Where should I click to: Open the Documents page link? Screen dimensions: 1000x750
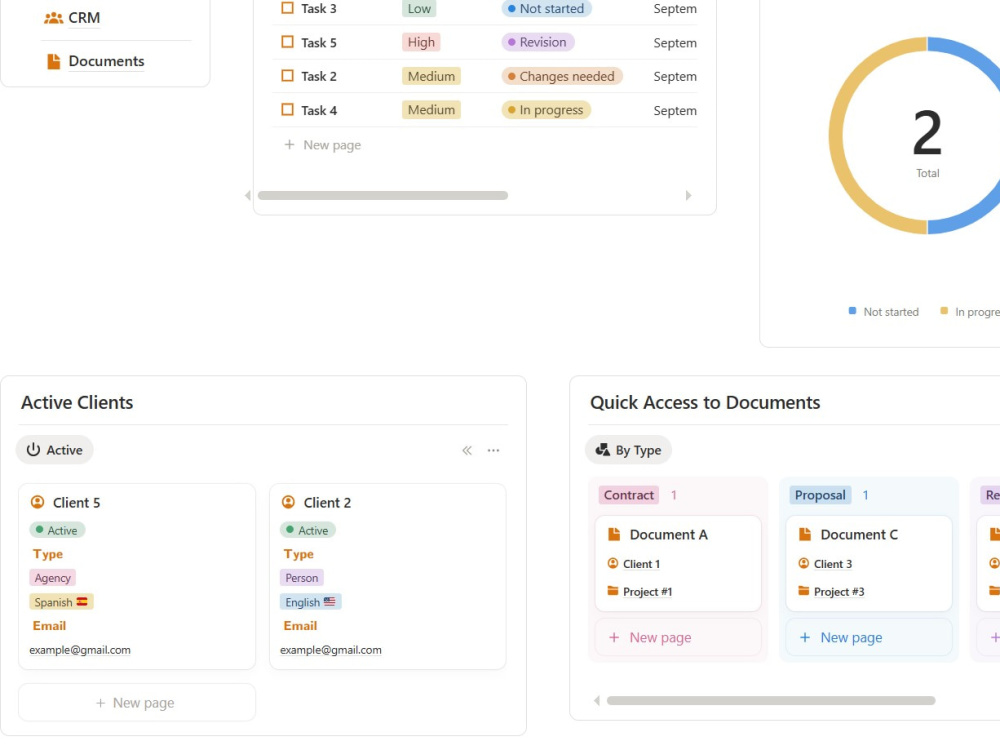click(107, 61)
